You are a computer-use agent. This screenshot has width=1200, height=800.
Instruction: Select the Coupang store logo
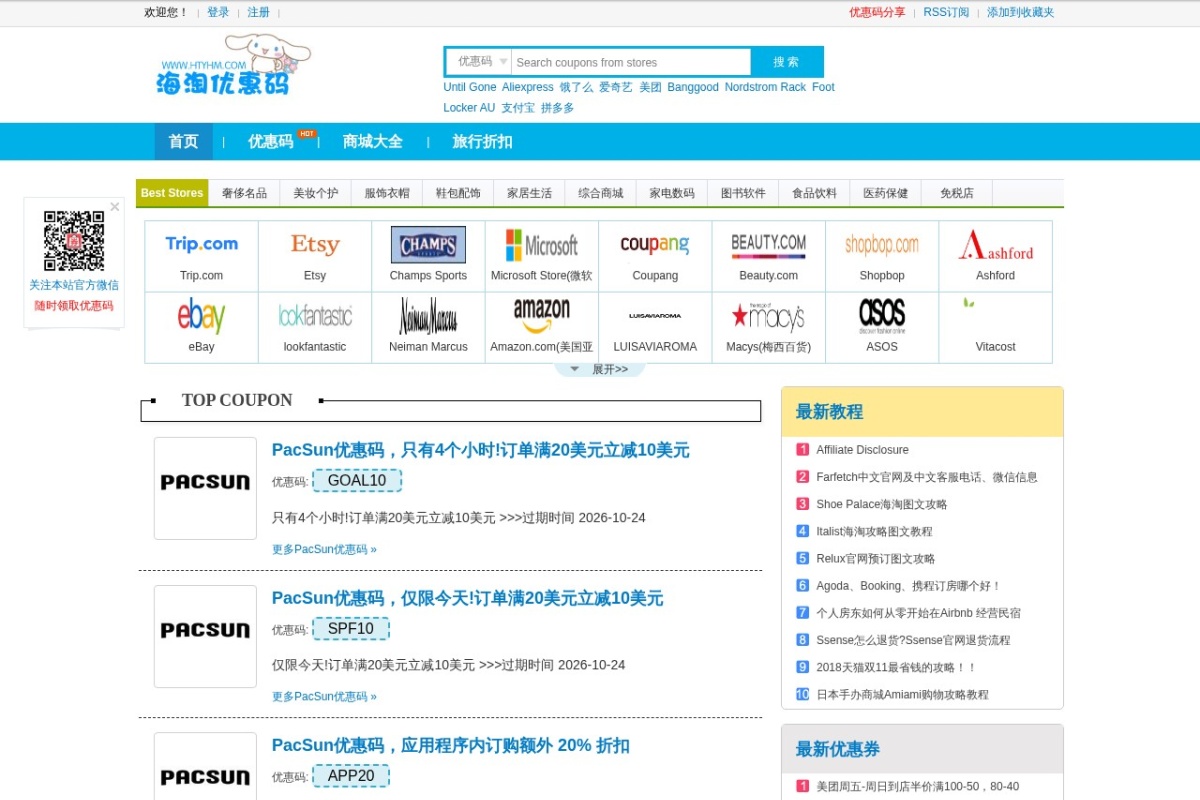pos(655,244)
